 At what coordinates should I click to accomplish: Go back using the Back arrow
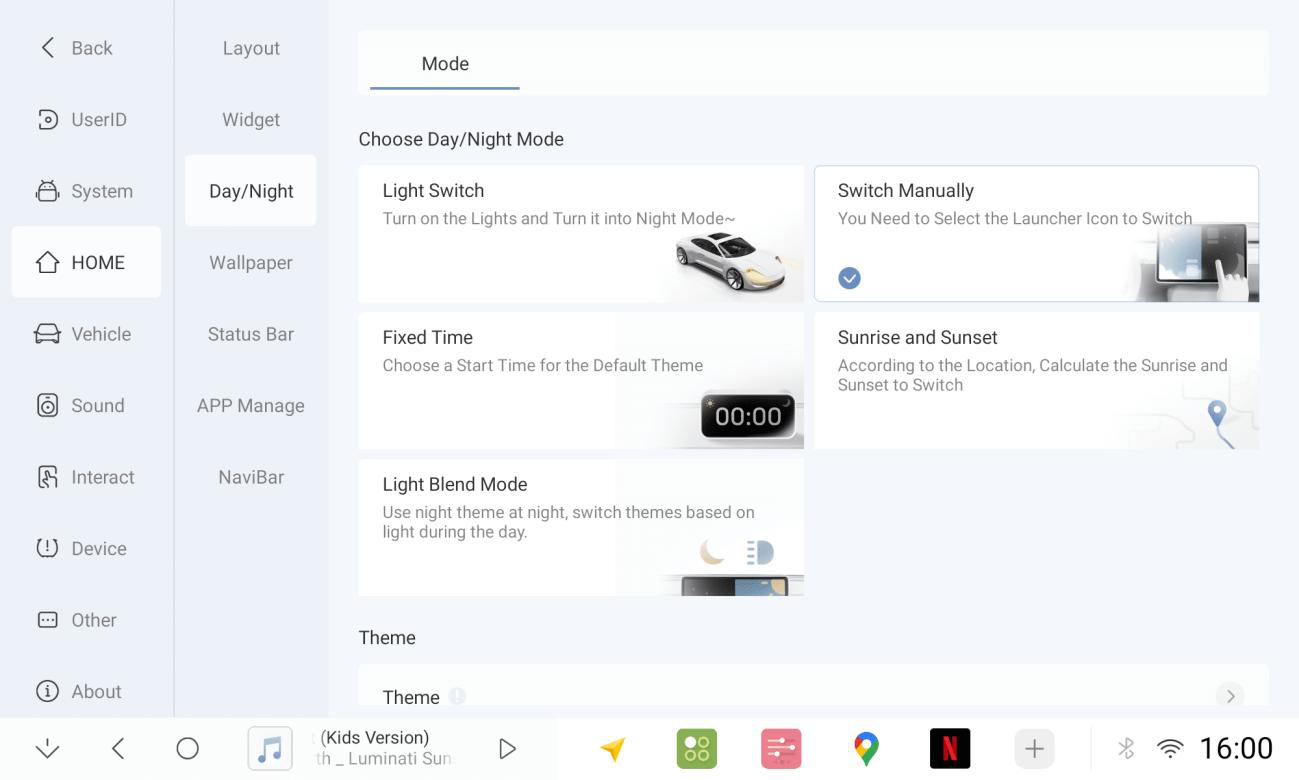[76, 48]
